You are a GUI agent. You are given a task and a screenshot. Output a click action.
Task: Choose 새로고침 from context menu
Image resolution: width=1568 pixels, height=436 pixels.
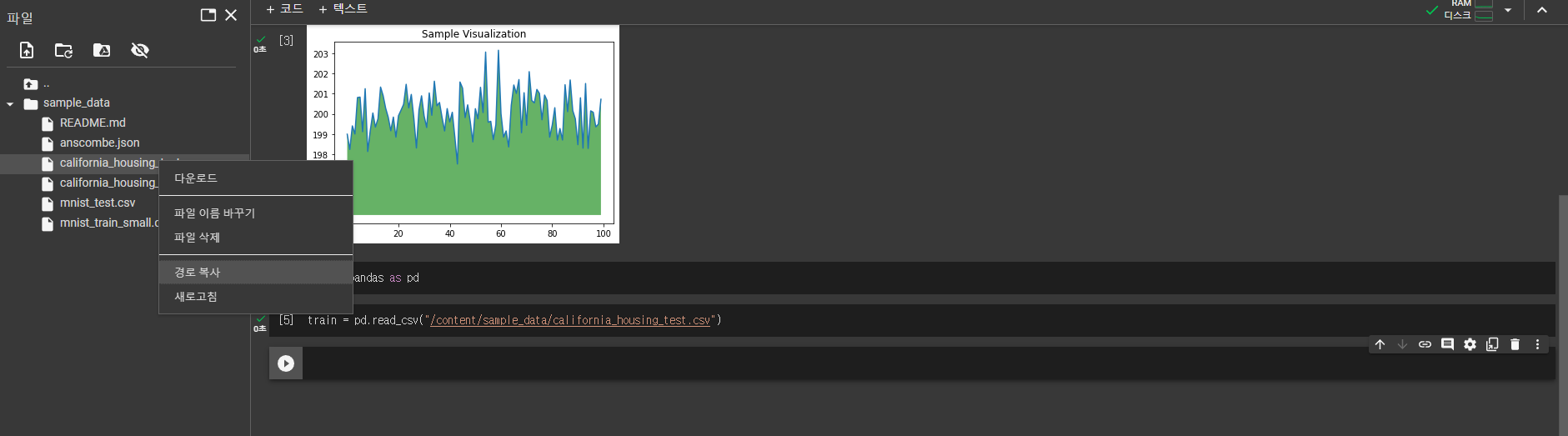tap(256, 297)
